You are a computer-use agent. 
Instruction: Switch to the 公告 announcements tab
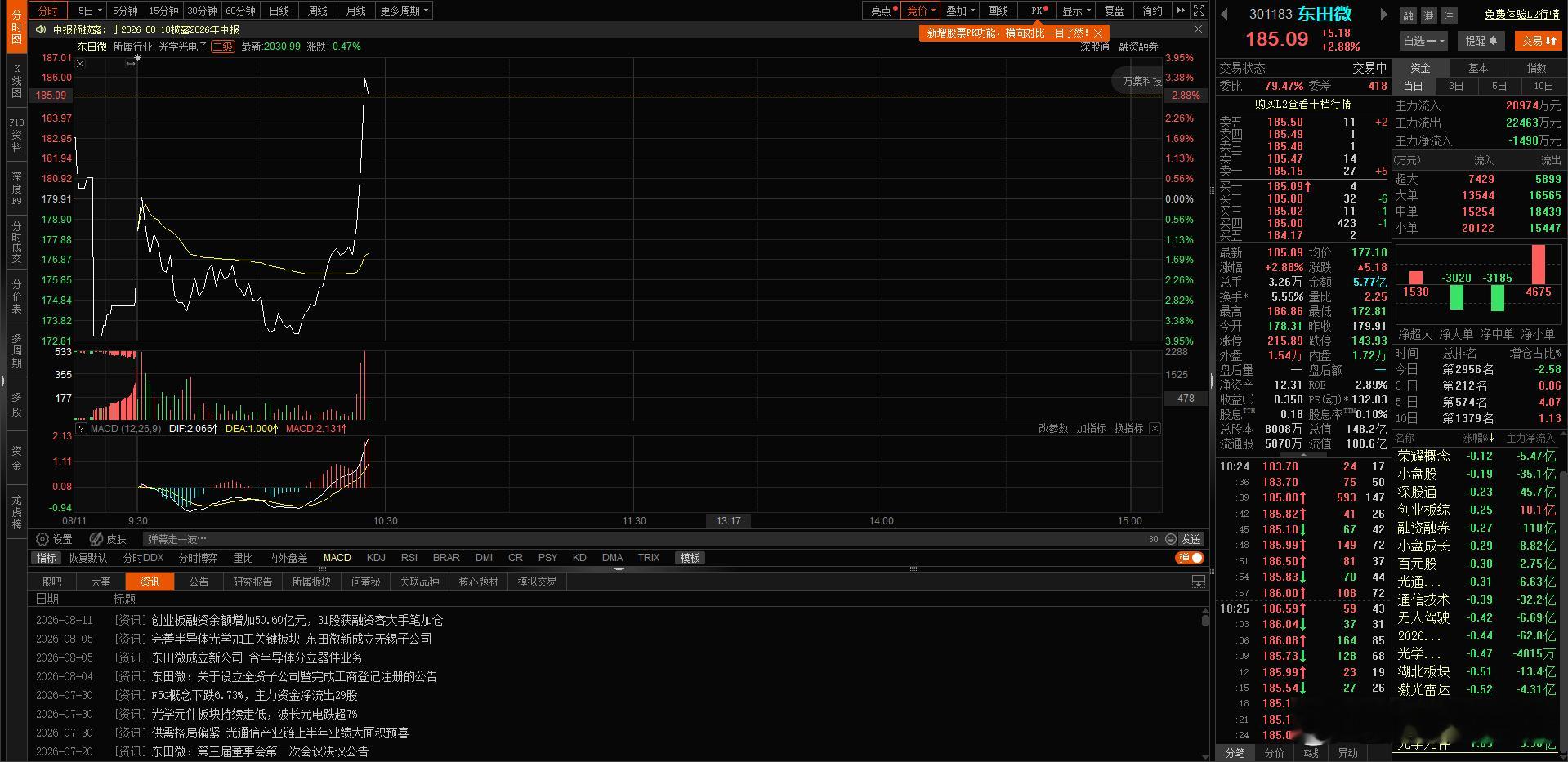click(x=199, y=582)
